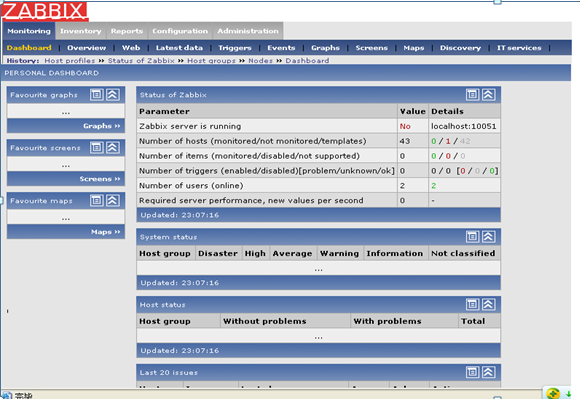This screenshot has height=399, width=580.
Task: Collapse the Favourite graphs widget
Action: click(x=113, y=95)
